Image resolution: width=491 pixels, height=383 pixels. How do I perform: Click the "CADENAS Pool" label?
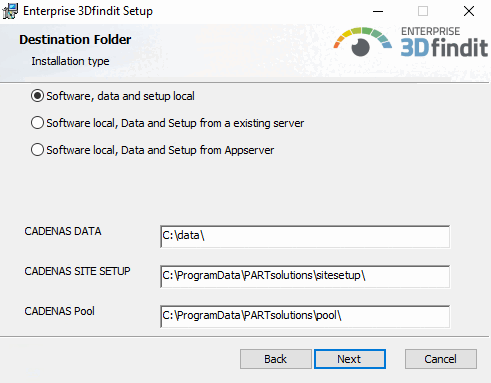point(59,311)
